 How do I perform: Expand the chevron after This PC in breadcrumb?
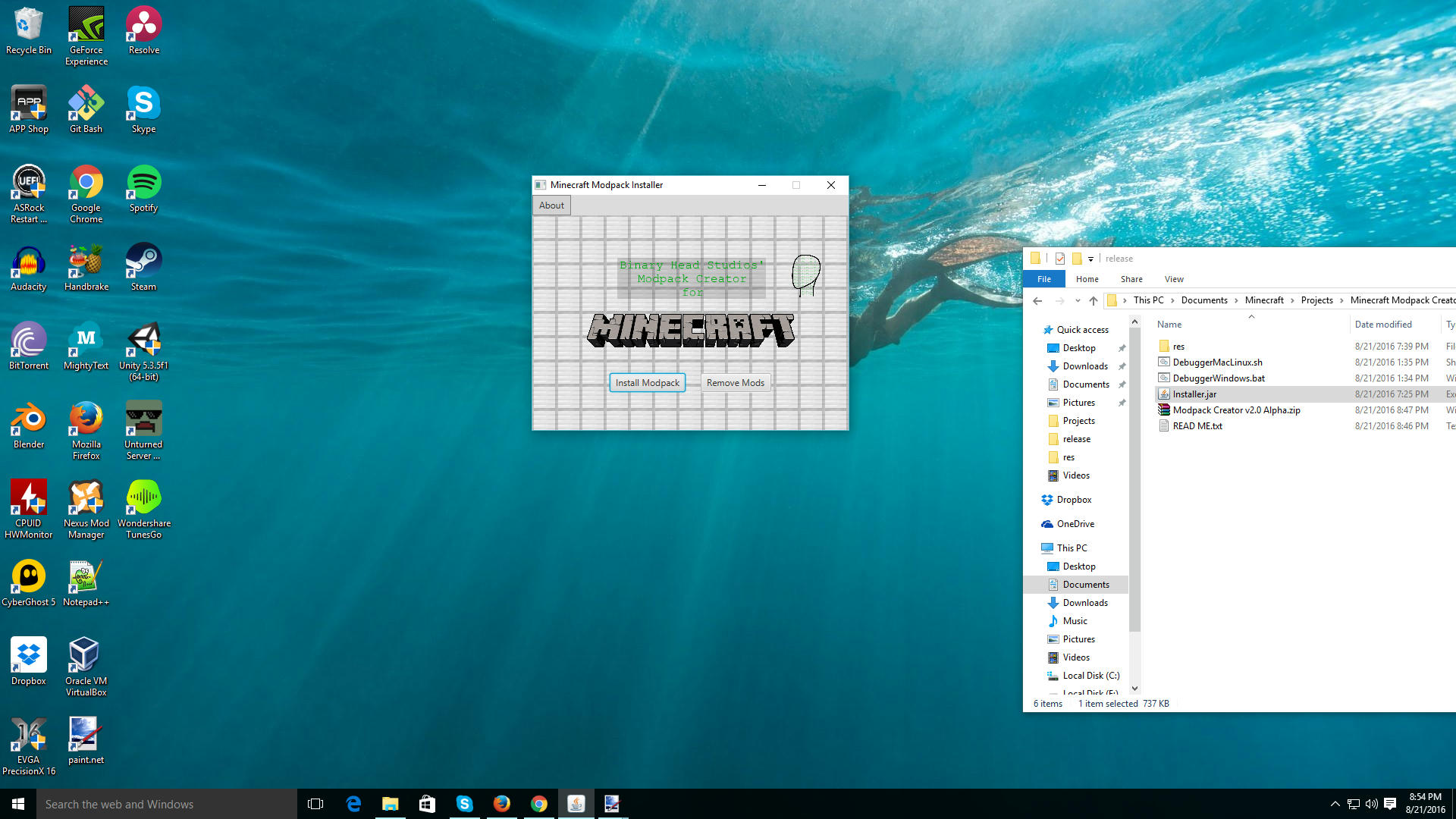pos(1172,300)
